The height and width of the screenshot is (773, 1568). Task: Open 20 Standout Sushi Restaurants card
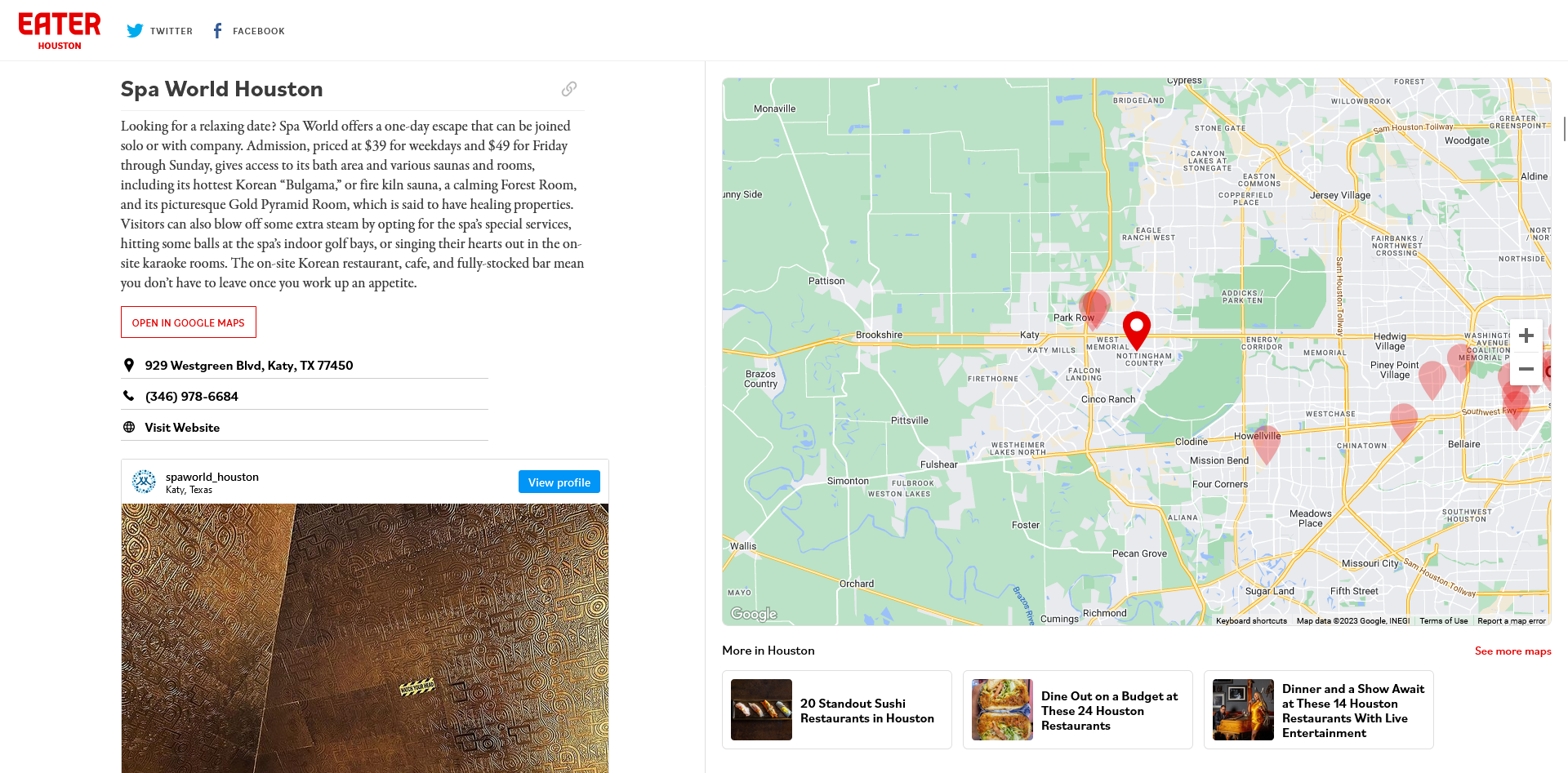pyautogui.click(x=836, y=710)
